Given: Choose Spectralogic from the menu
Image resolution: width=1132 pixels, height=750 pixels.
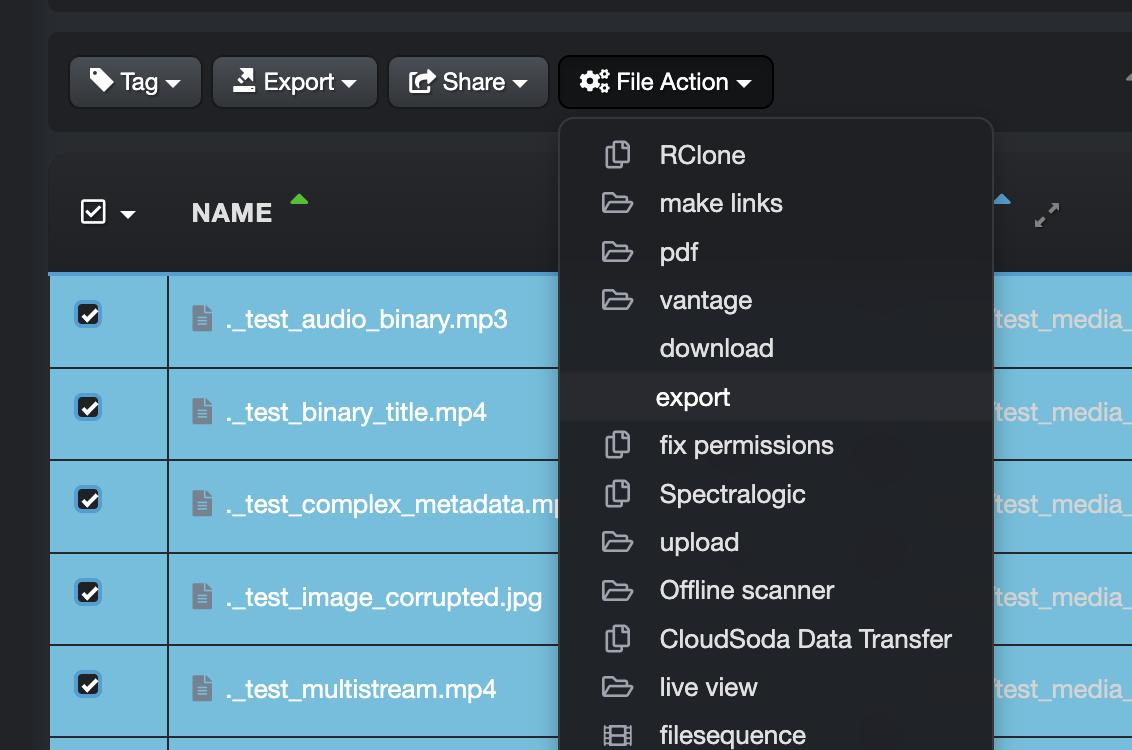Looking at the screenshot, I should (x=776, y=494).
